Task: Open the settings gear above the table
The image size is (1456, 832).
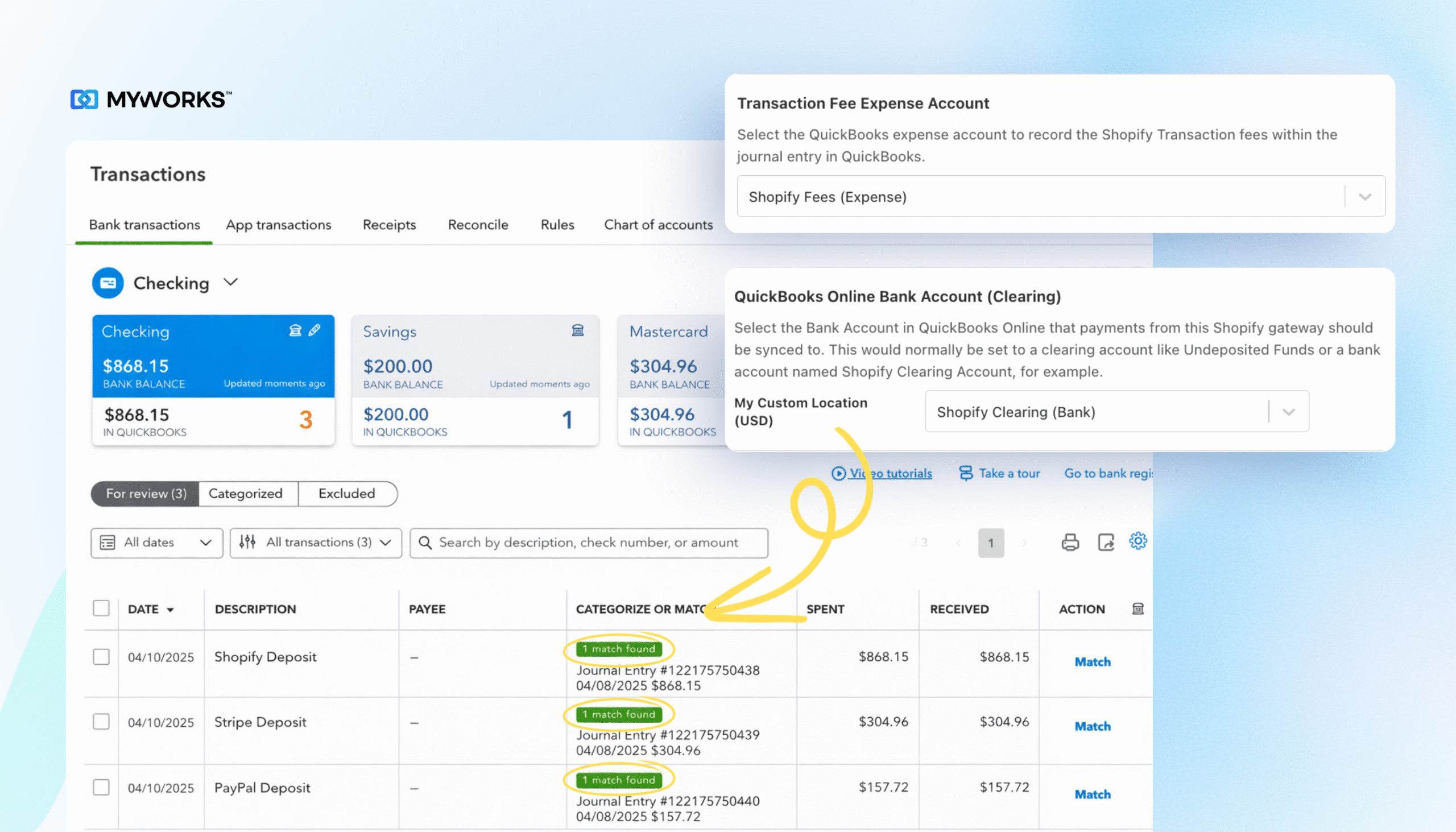Action: click(1138, 541)
